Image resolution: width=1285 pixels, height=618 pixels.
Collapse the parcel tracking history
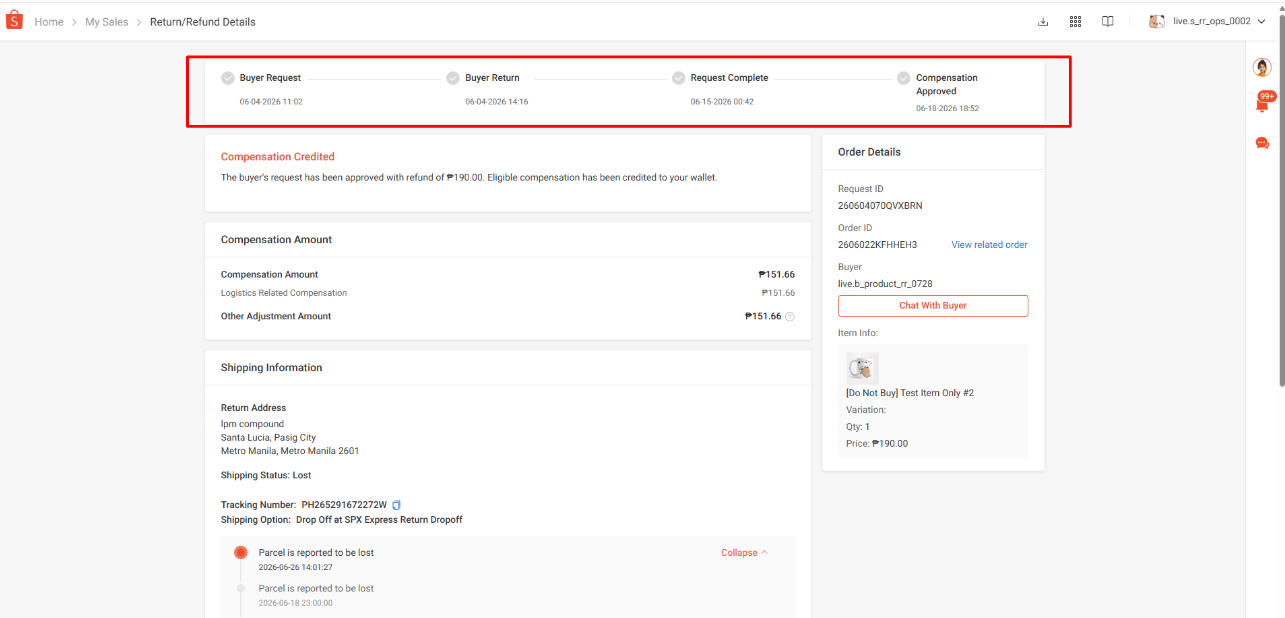[x=744, y=552]
